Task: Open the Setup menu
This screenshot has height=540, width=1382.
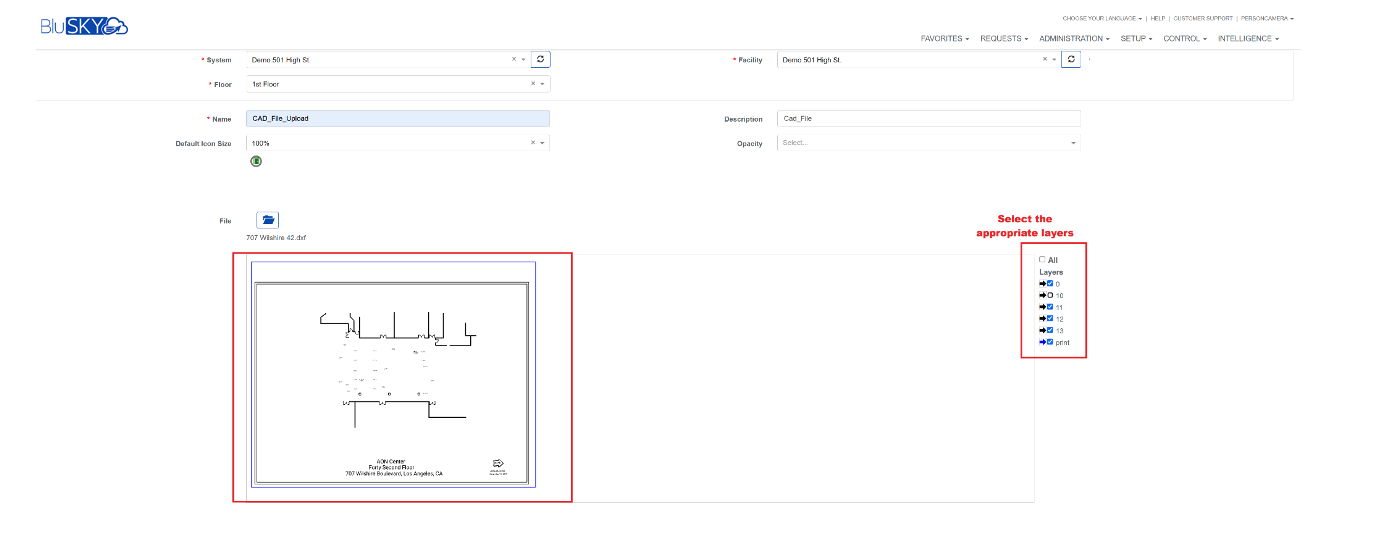Action: point(1135,39)
